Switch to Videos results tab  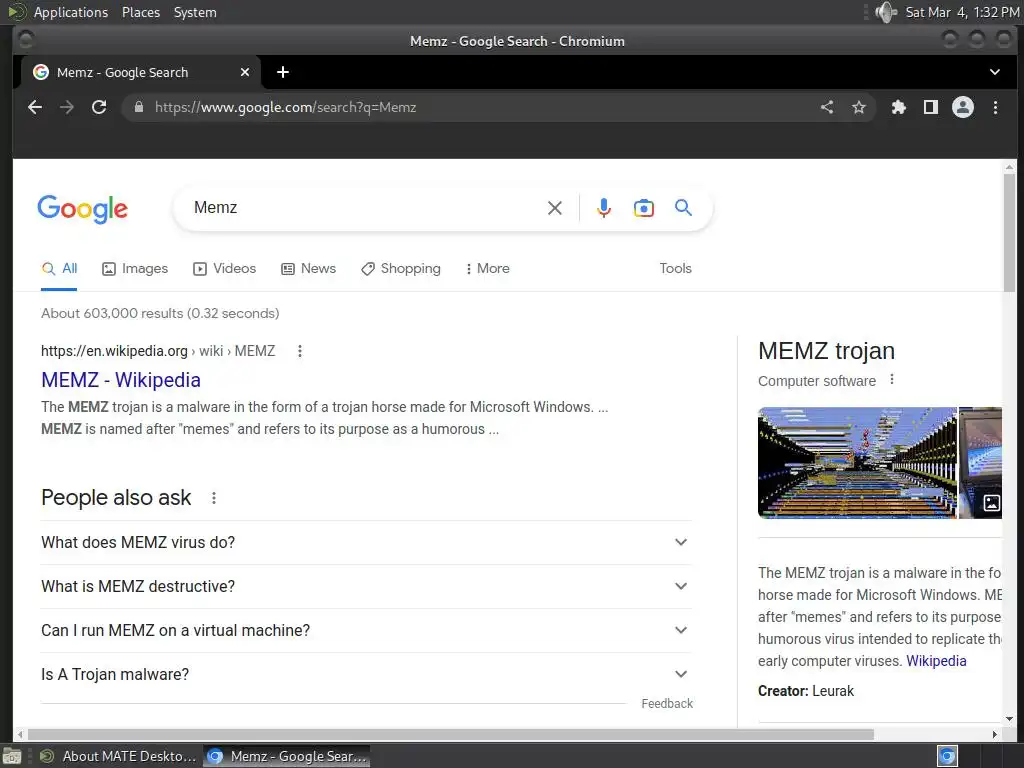coord(225,268)
